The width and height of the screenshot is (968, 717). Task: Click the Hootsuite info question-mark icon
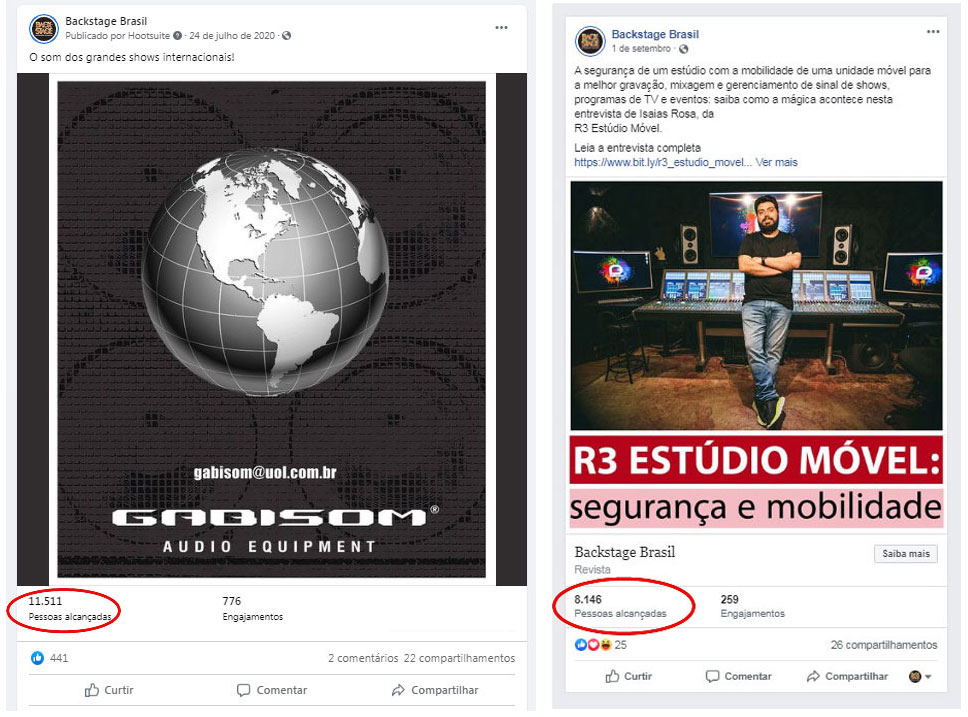pos(177,36)
